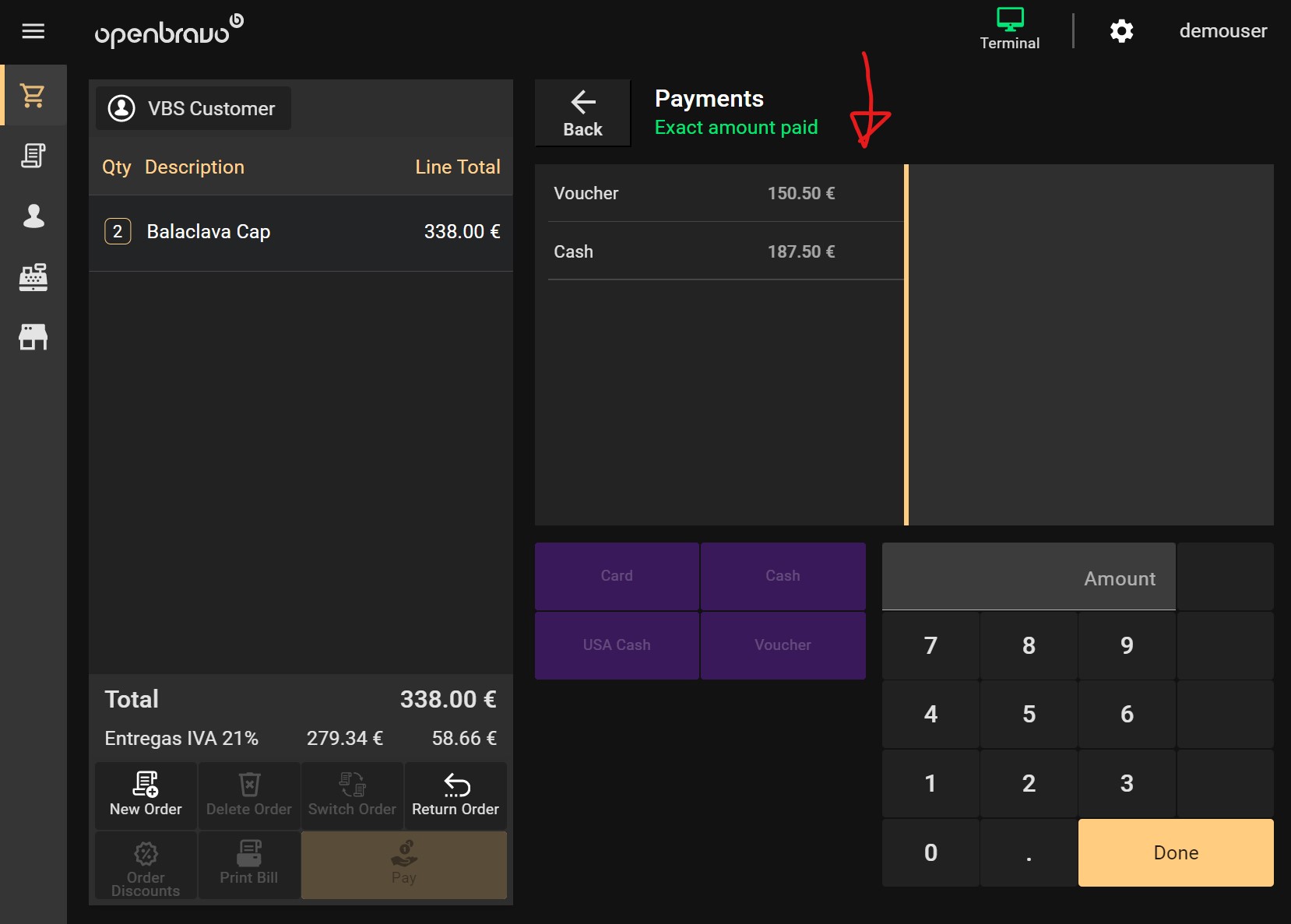Select the shopping cart sidebar icon

coord(33,96)
